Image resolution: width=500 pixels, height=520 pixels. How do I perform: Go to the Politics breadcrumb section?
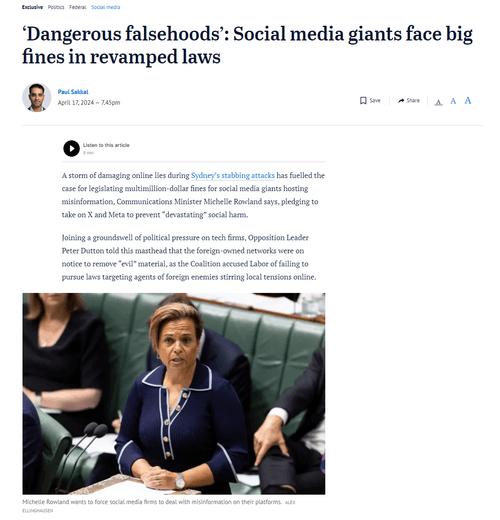point(56,7)
